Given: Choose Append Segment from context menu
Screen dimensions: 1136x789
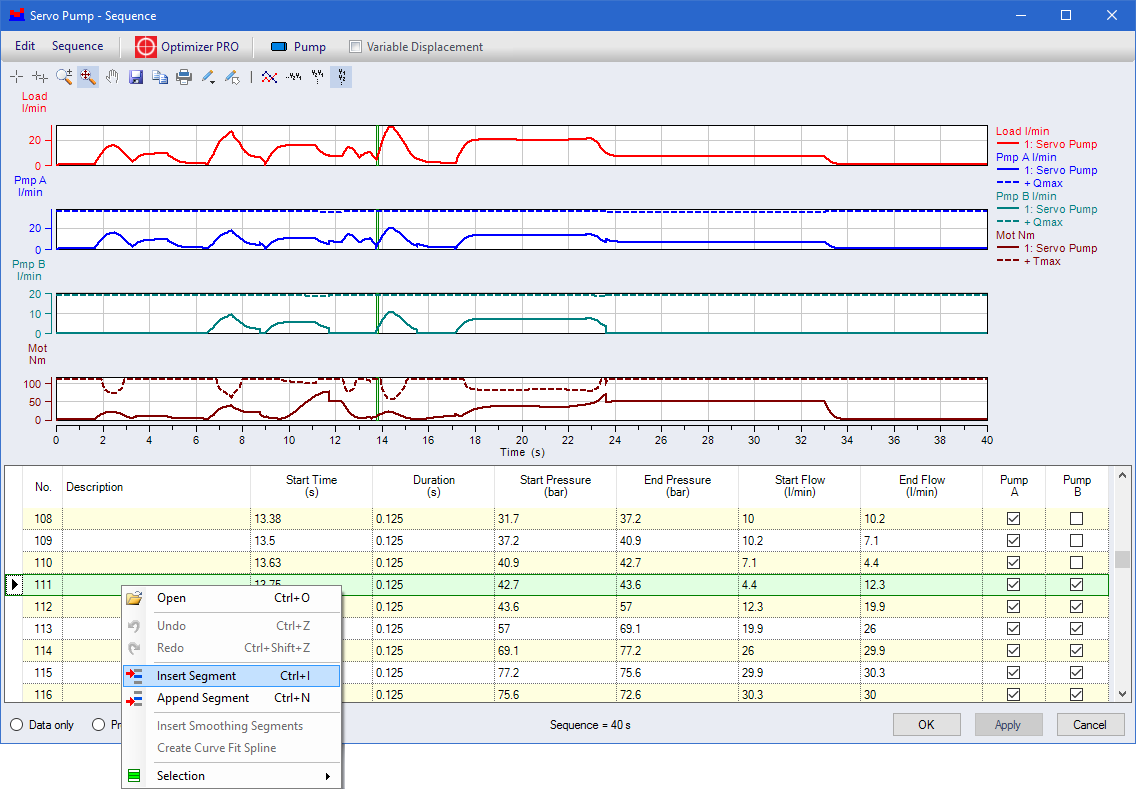Looking at the screenshot, I should tap(203, 698).
